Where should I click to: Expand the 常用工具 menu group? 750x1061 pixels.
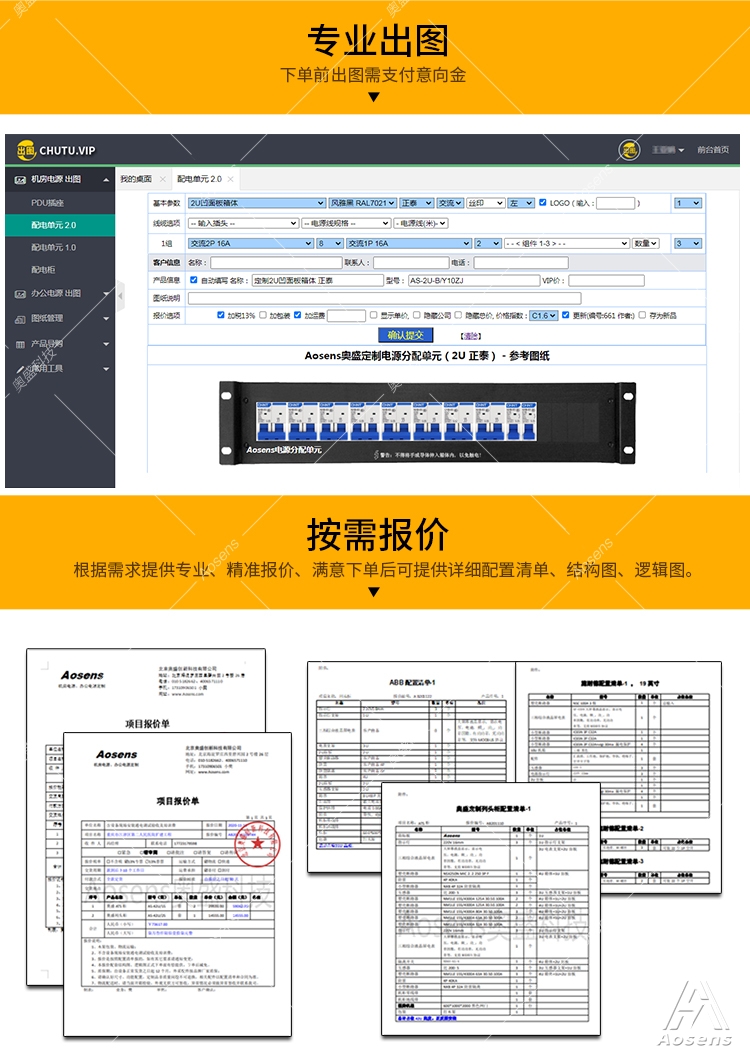coord(106,369)
